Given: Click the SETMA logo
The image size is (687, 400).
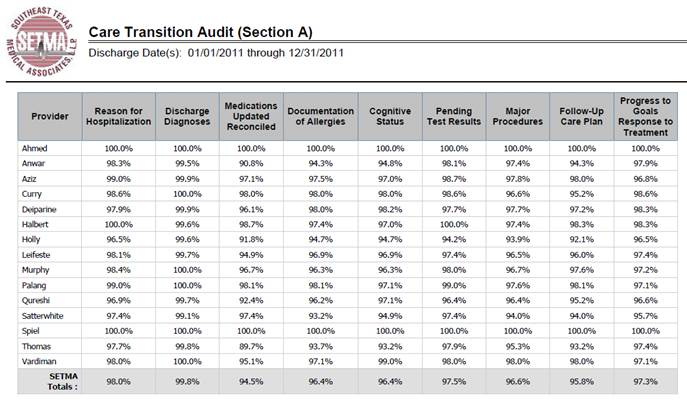Looking at the screenshot, I should click(42, 42).
